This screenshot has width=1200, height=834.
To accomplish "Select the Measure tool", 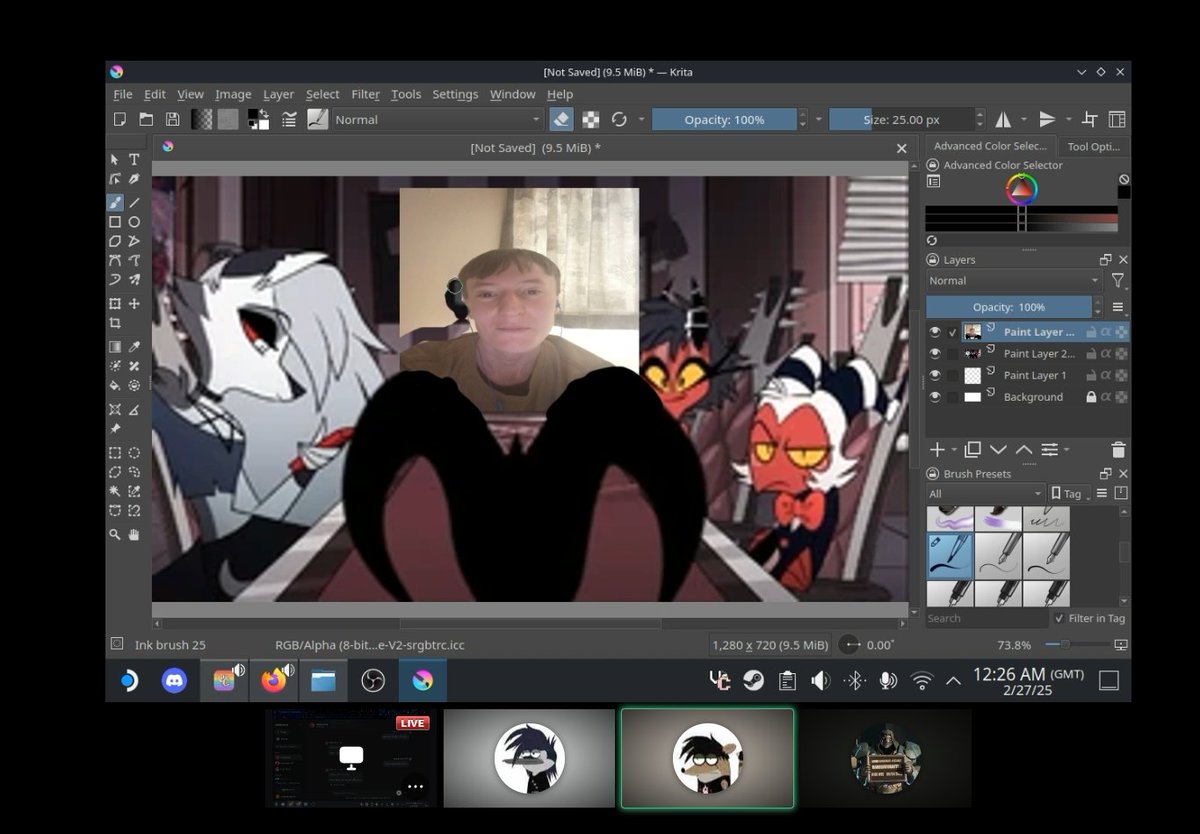I will [134, 409].
